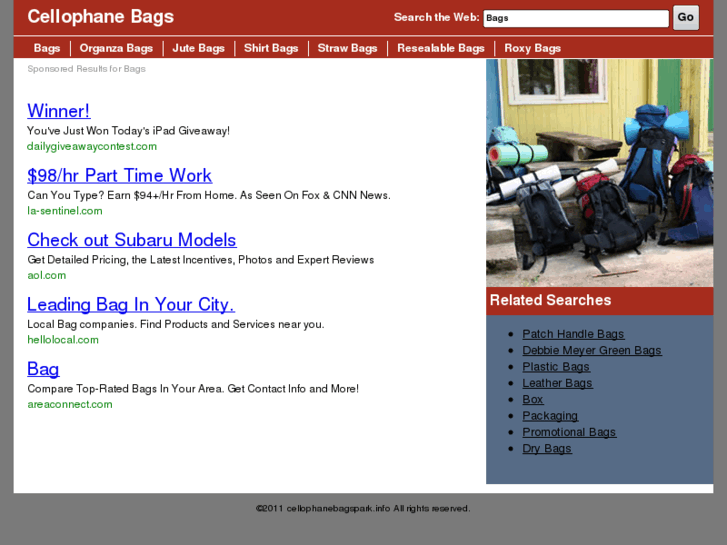Click the Cellophane Bags site title
The image size is (727, 545).
tap(101, 17)
